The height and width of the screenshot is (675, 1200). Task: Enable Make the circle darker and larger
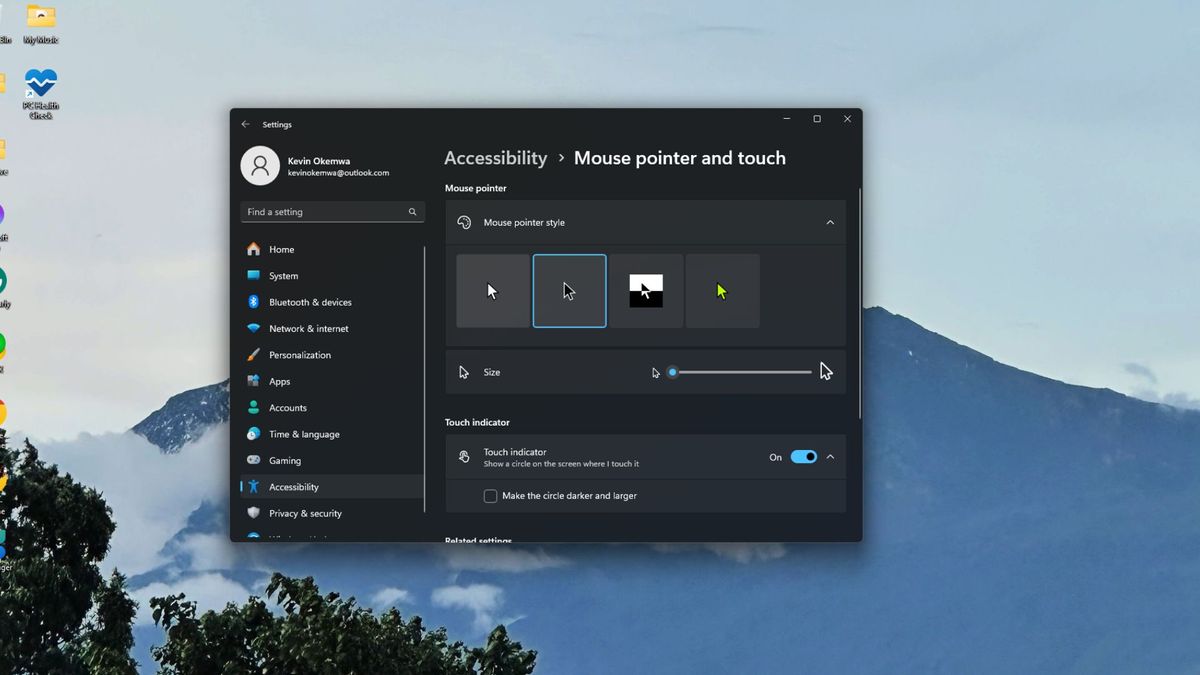(490, 495)
